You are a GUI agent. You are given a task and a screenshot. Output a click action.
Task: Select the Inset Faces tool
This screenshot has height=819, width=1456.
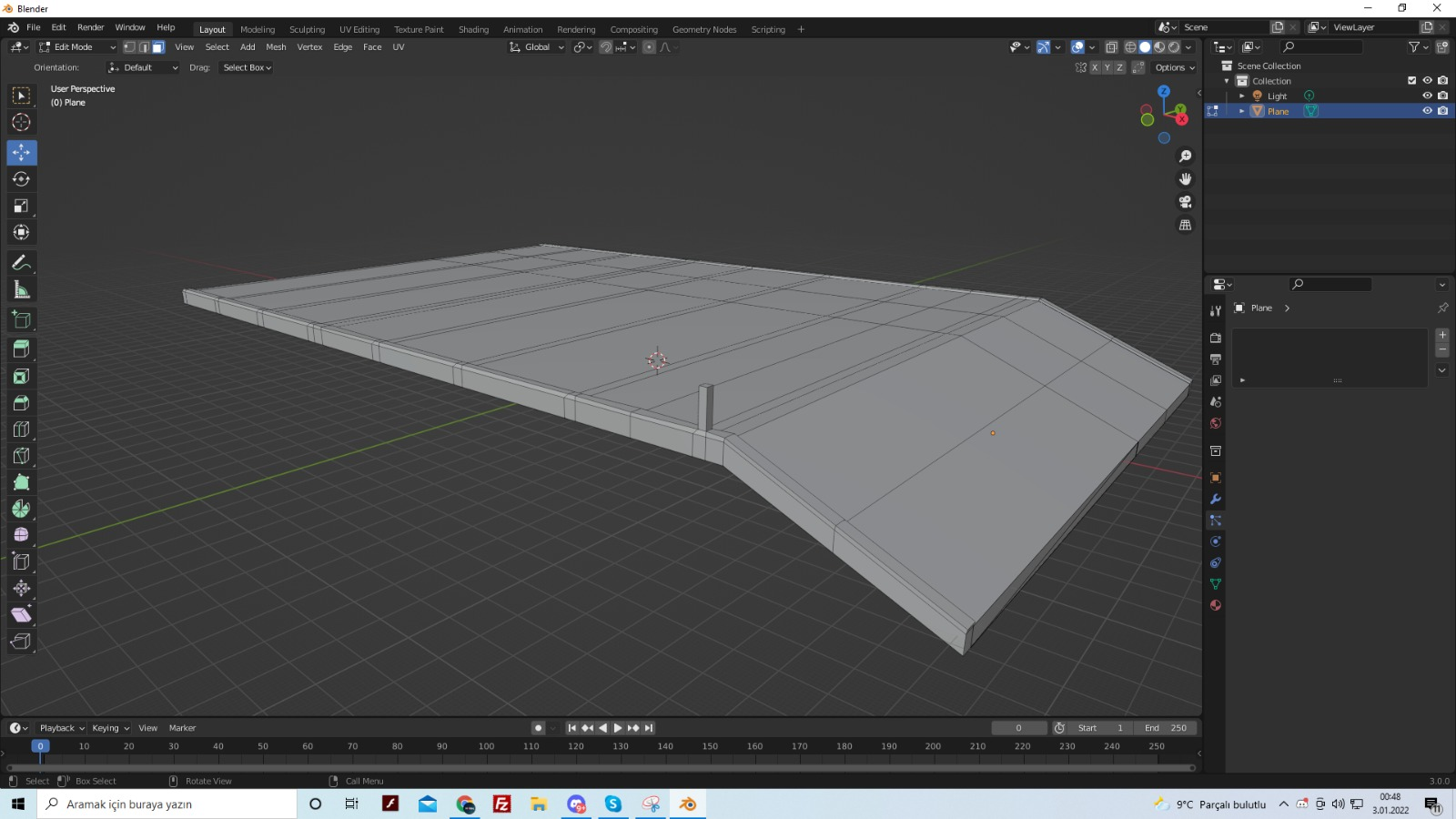point(21,376)
